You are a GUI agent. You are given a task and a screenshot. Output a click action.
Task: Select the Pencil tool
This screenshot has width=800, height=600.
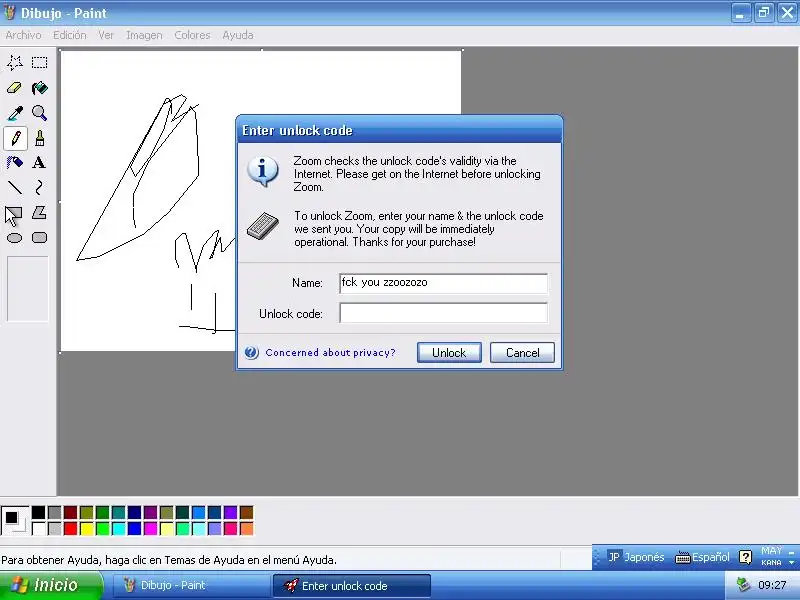coord(15,138)
